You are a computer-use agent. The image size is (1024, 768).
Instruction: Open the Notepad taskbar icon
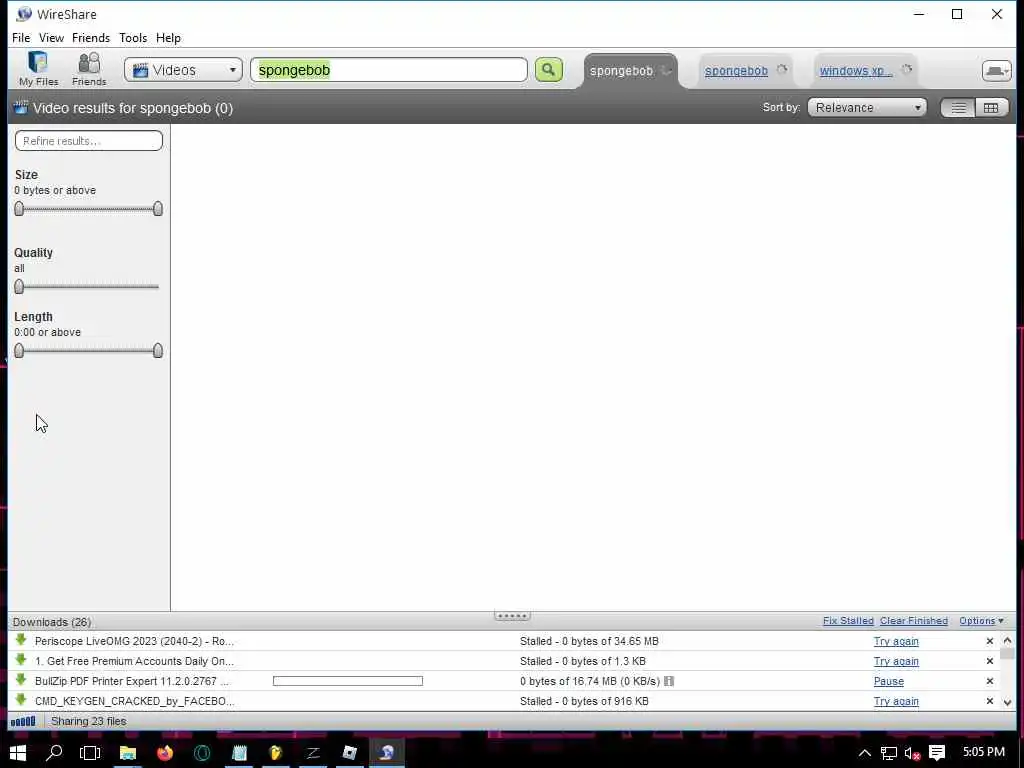239,753
